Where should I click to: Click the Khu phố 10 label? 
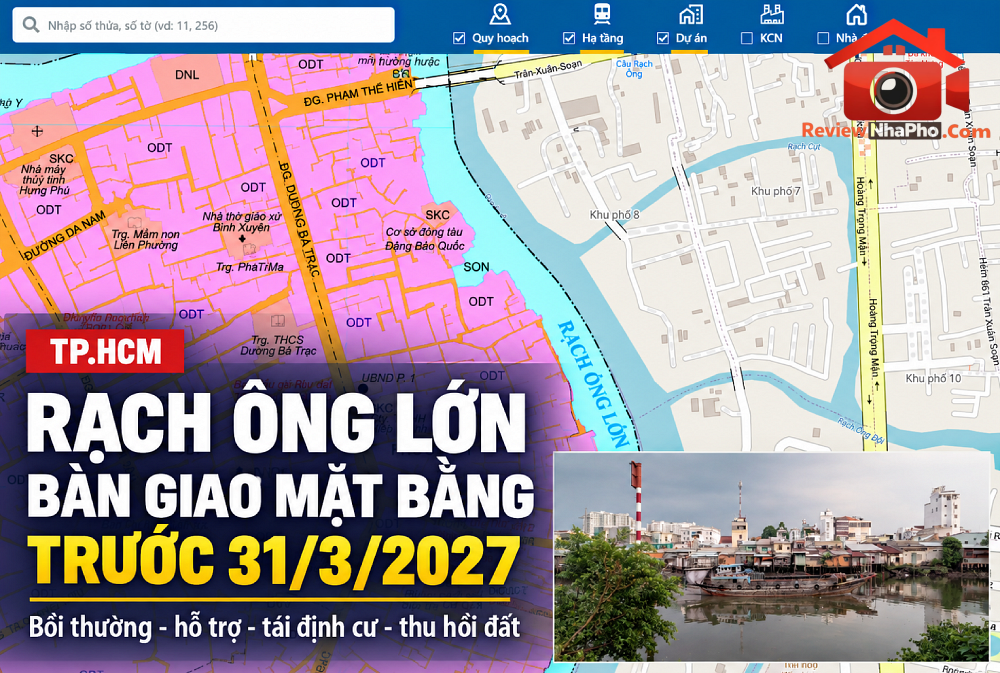click(x=933, y=378)
